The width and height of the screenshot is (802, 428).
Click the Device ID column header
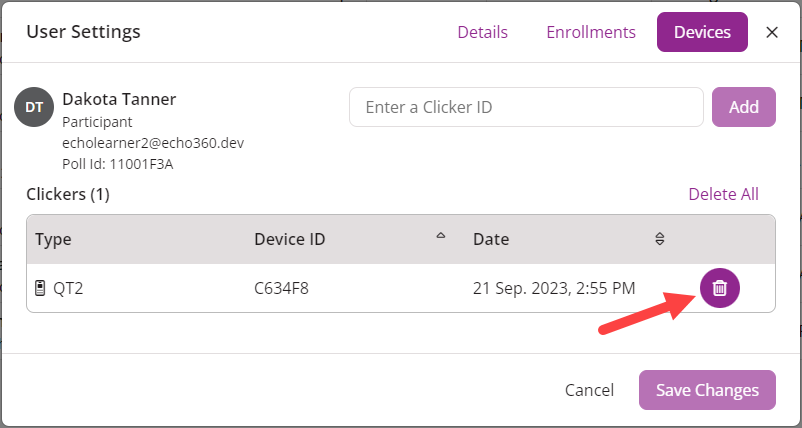click(x=290, y=239)
